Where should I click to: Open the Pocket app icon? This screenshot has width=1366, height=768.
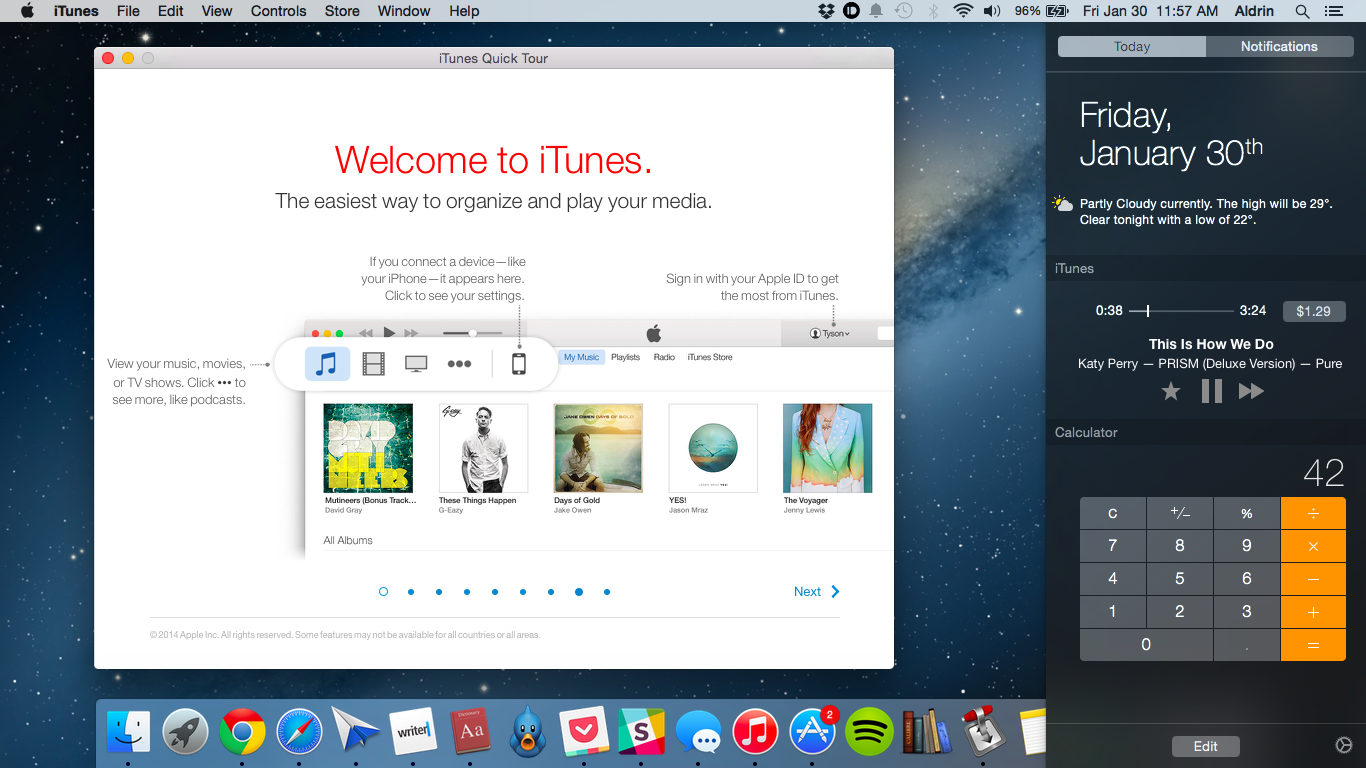(585, 732)
